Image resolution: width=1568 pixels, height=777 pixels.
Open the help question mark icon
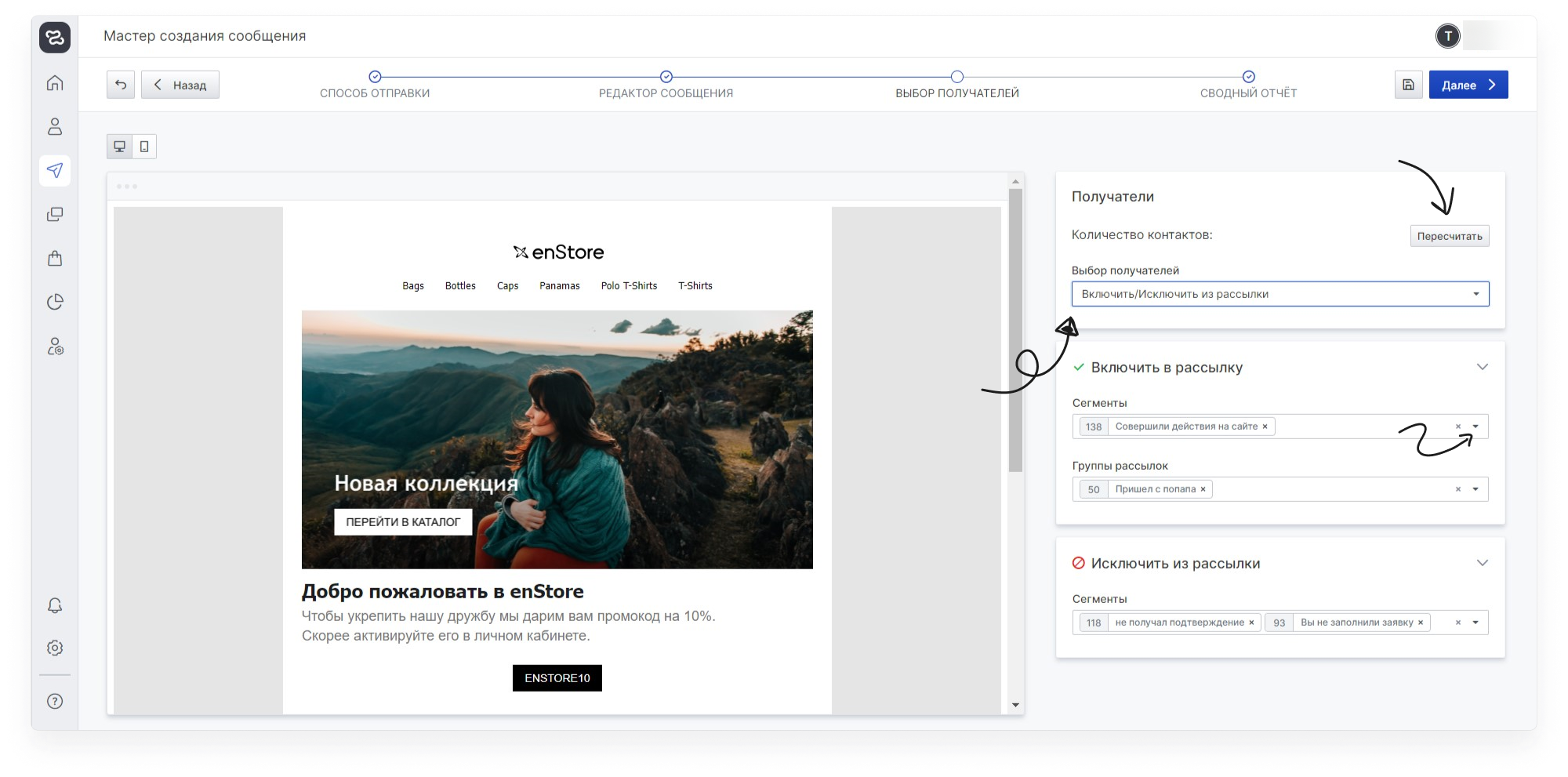point(55,701)
